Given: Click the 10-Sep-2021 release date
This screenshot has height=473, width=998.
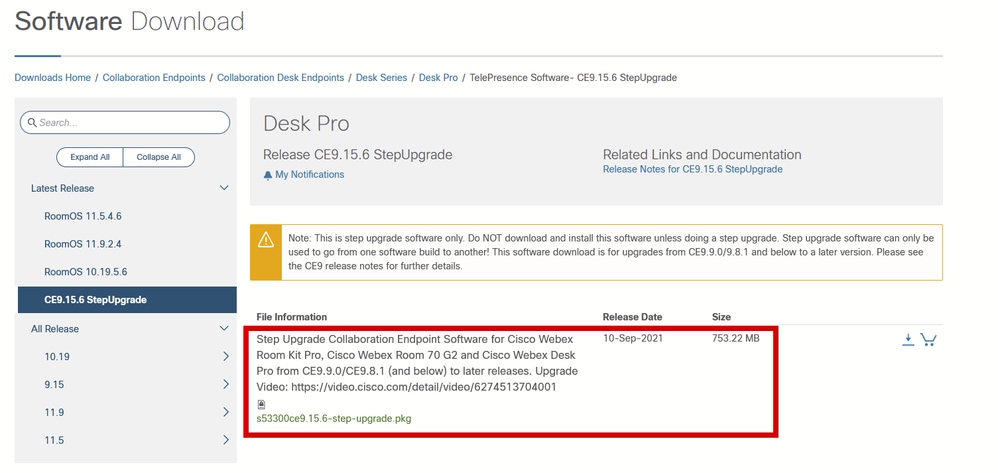Looking at the screenshot, I should [x=633, y=339].
